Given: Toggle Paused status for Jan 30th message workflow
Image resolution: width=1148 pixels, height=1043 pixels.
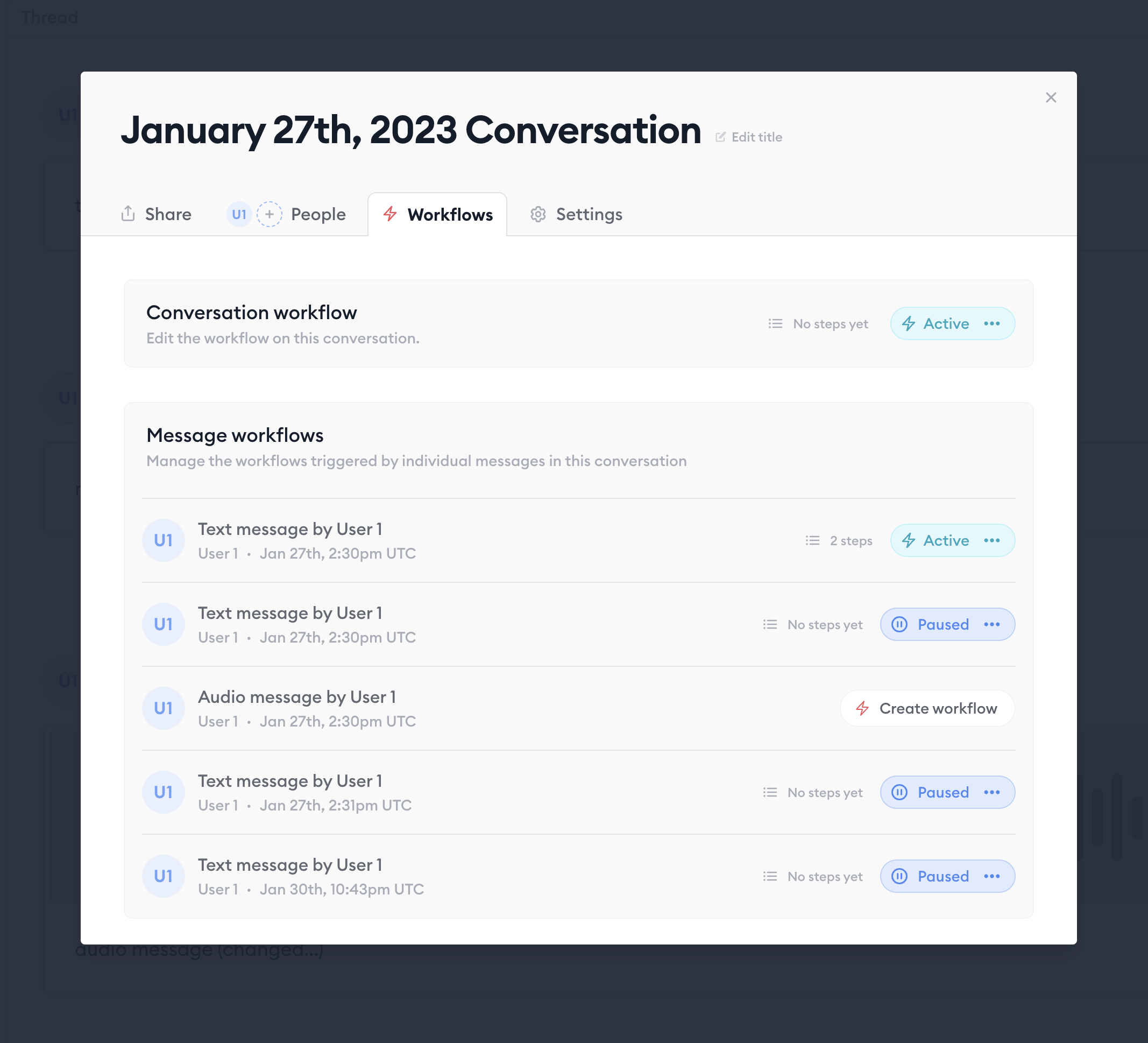Looking at the screenshot, I should tap(932, 876).
